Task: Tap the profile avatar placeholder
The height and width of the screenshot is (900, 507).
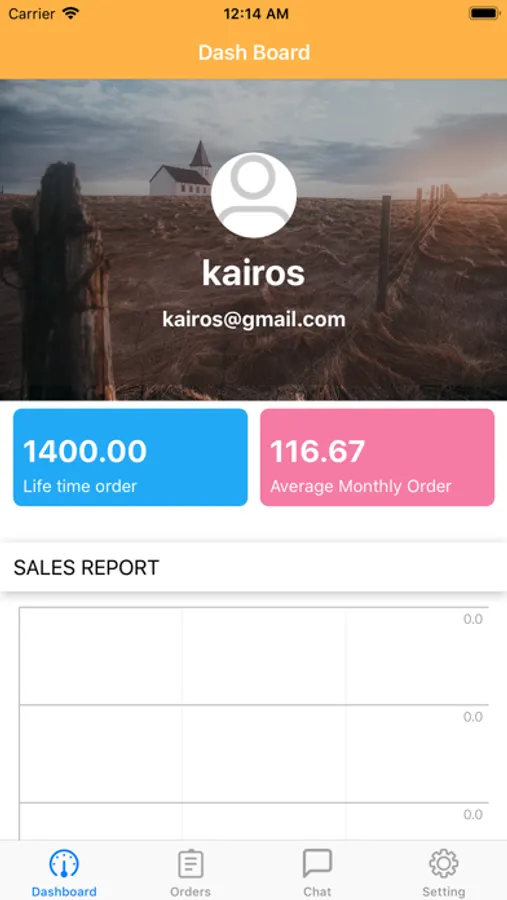Action: [x=253, y=195]
